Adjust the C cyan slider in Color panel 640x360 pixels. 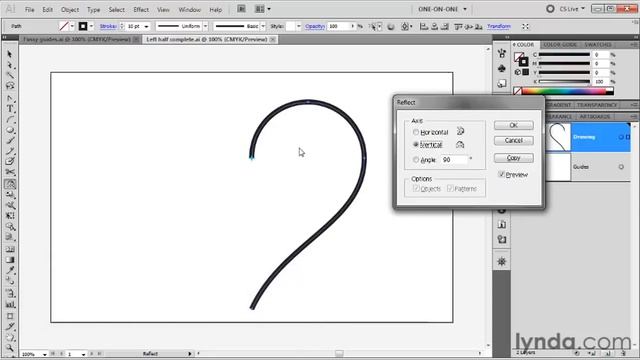tap(564, 54)
